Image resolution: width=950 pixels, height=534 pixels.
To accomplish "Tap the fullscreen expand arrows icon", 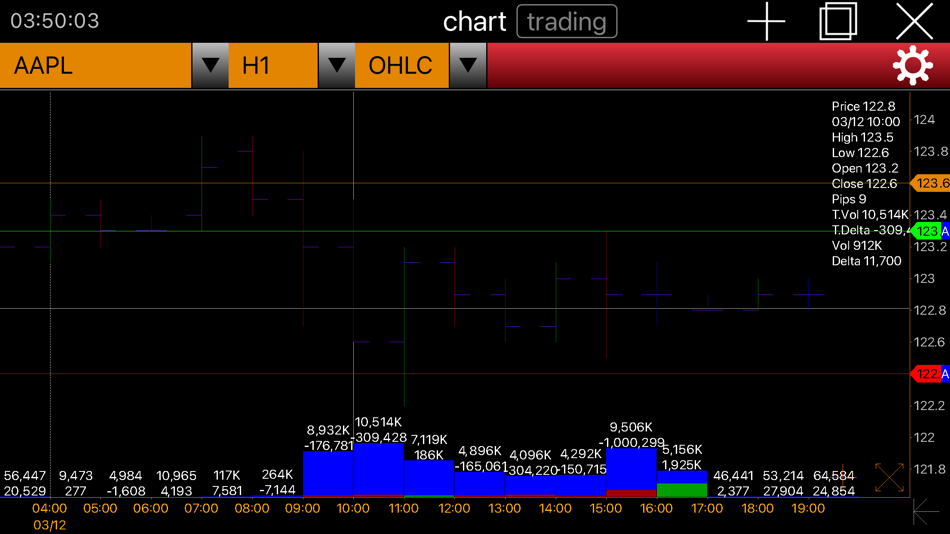I will (x=889, y=477).
